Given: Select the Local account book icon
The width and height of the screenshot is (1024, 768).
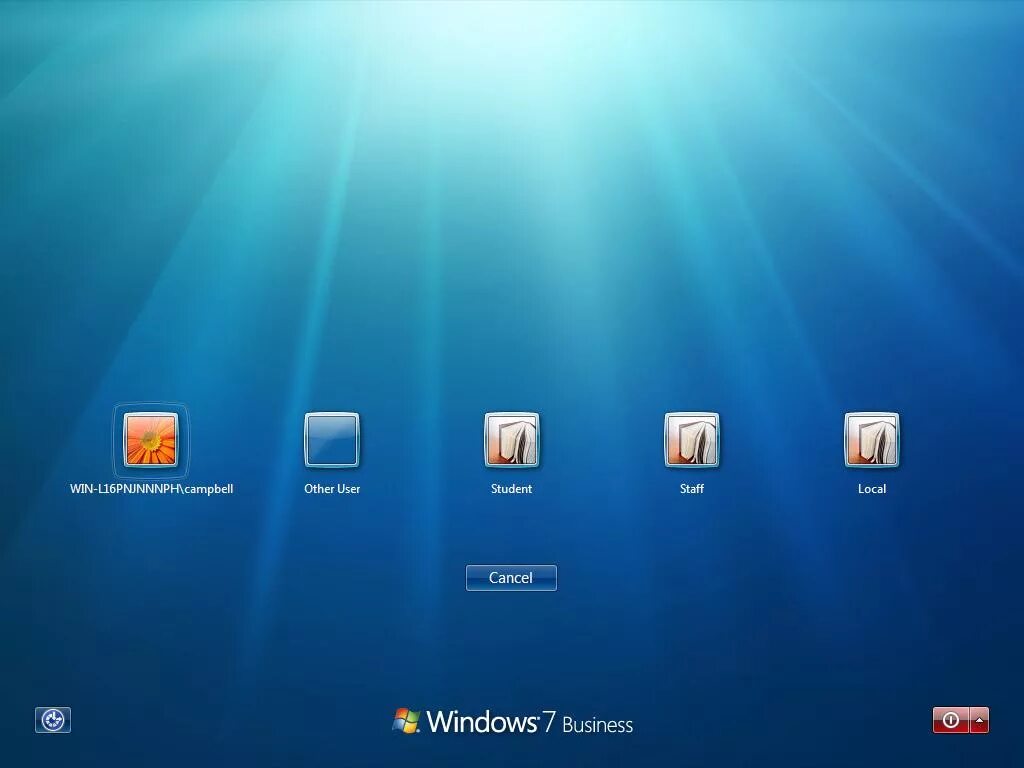Looking at the screenshot, I should (872, 440).
